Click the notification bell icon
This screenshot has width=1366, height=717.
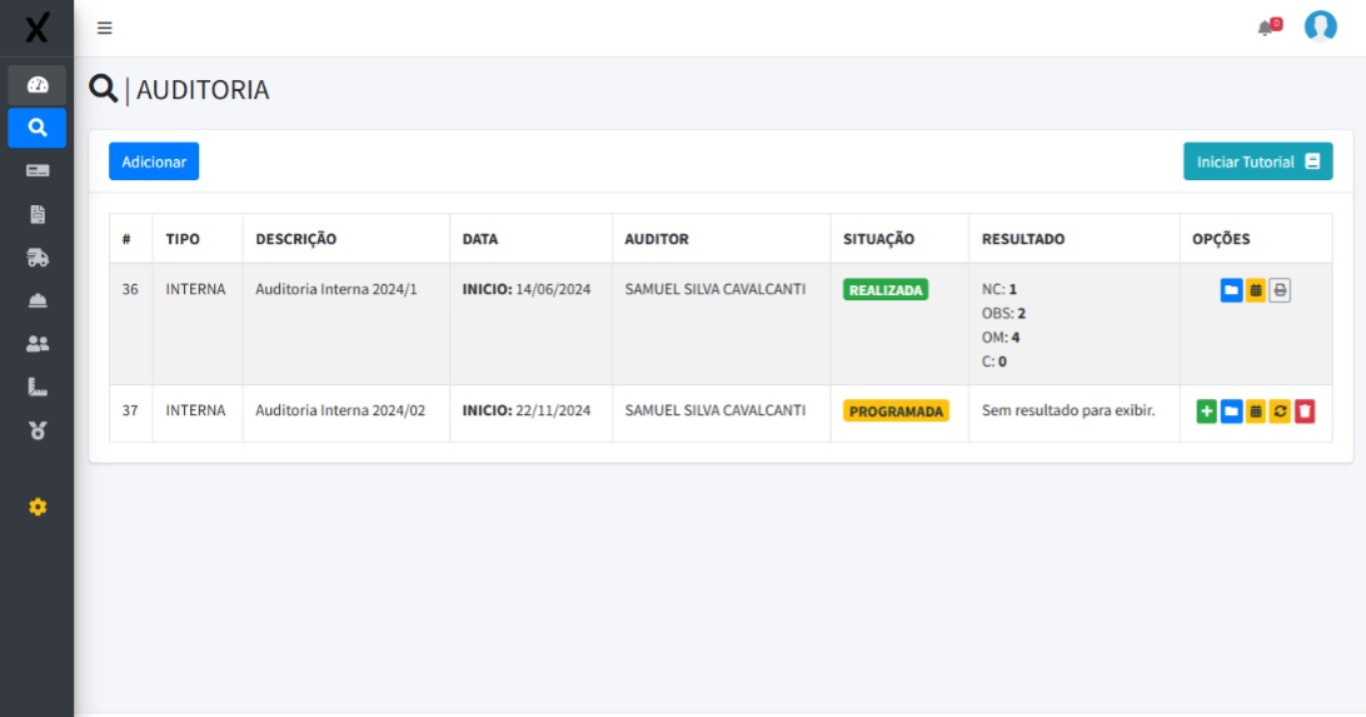[1268, 27]
